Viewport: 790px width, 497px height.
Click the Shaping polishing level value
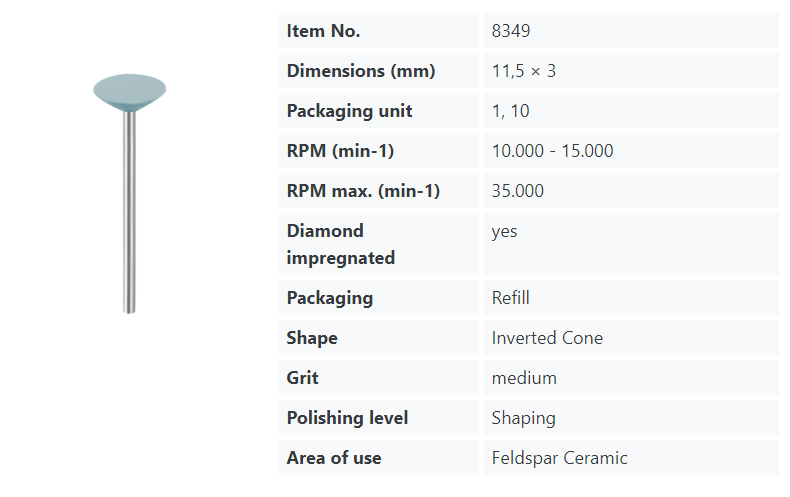click(x=523, y=418)
